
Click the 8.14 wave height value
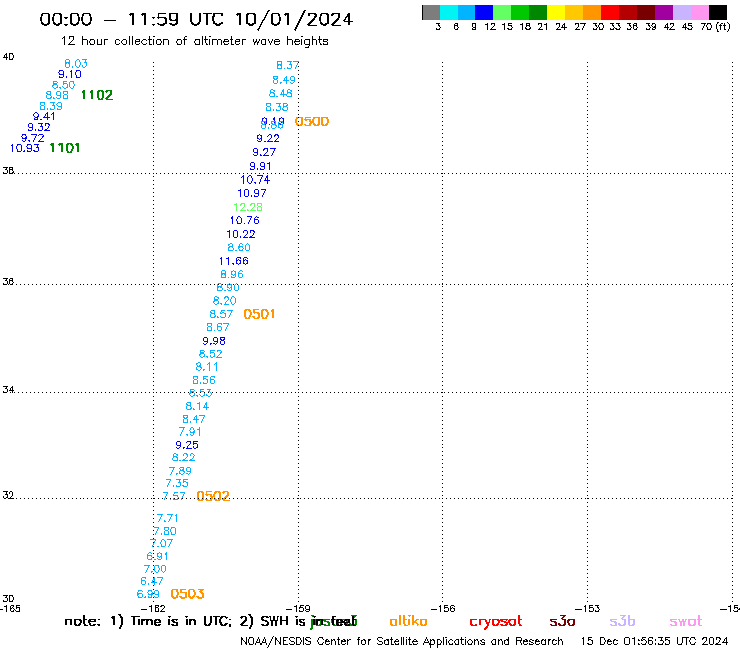(x=197, y=406)
